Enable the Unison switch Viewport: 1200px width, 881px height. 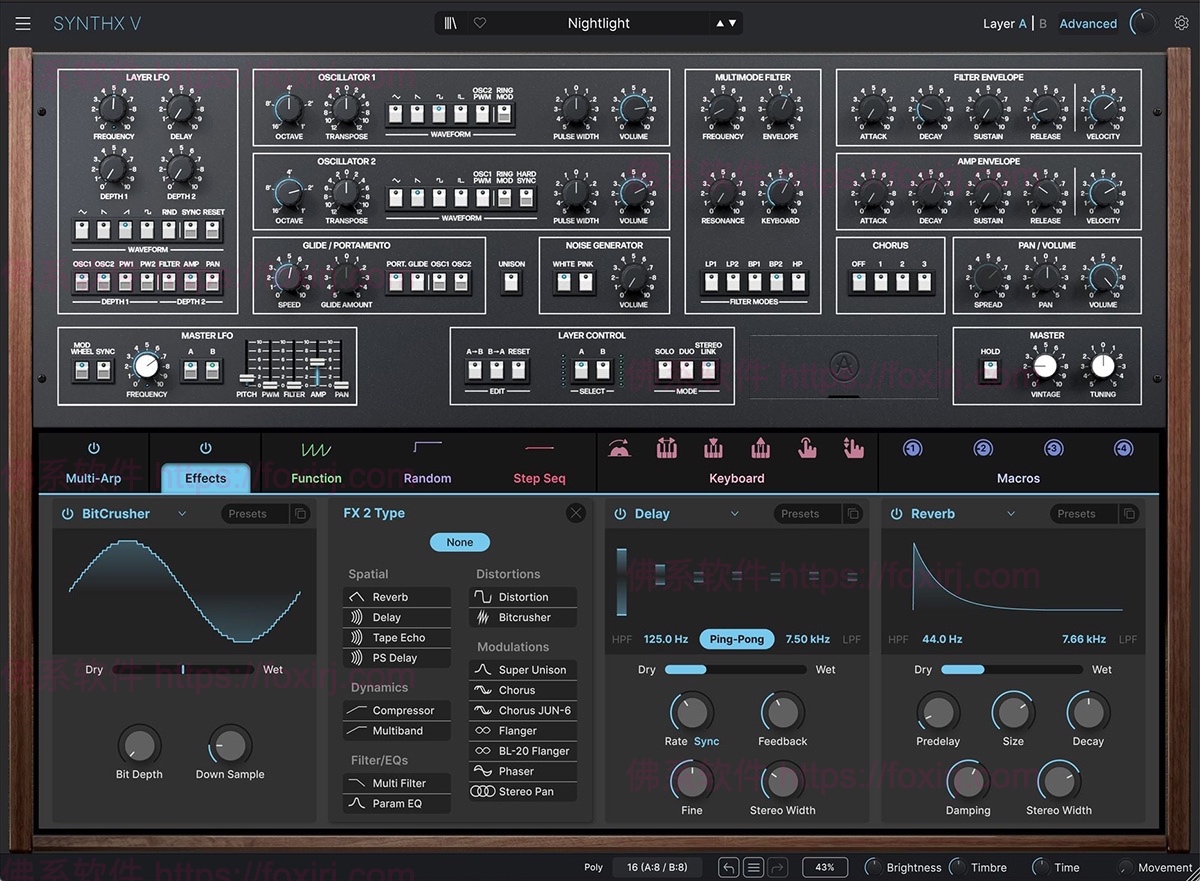pos(511,283)
